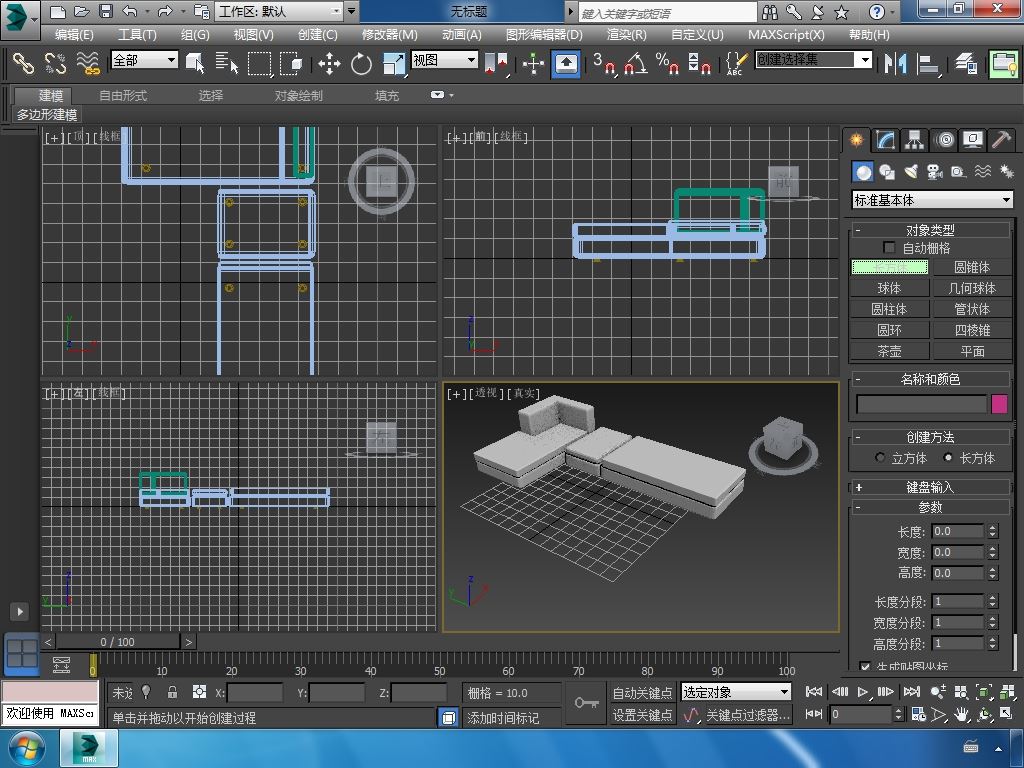Open the Utilities hammer panel
1024x768 pixels.
point(1001,140)
